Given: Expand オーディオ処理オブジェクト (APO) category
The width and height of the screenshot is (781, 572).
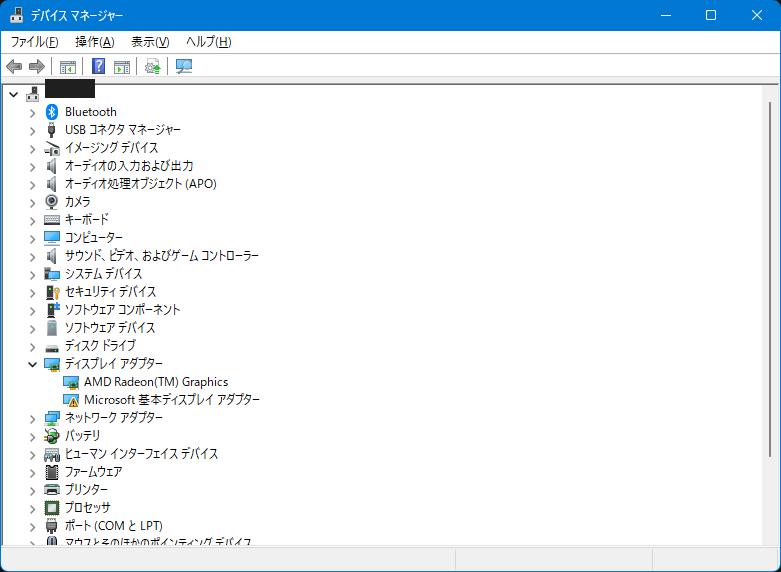Looking at the screenshot, I should point(32,184).
